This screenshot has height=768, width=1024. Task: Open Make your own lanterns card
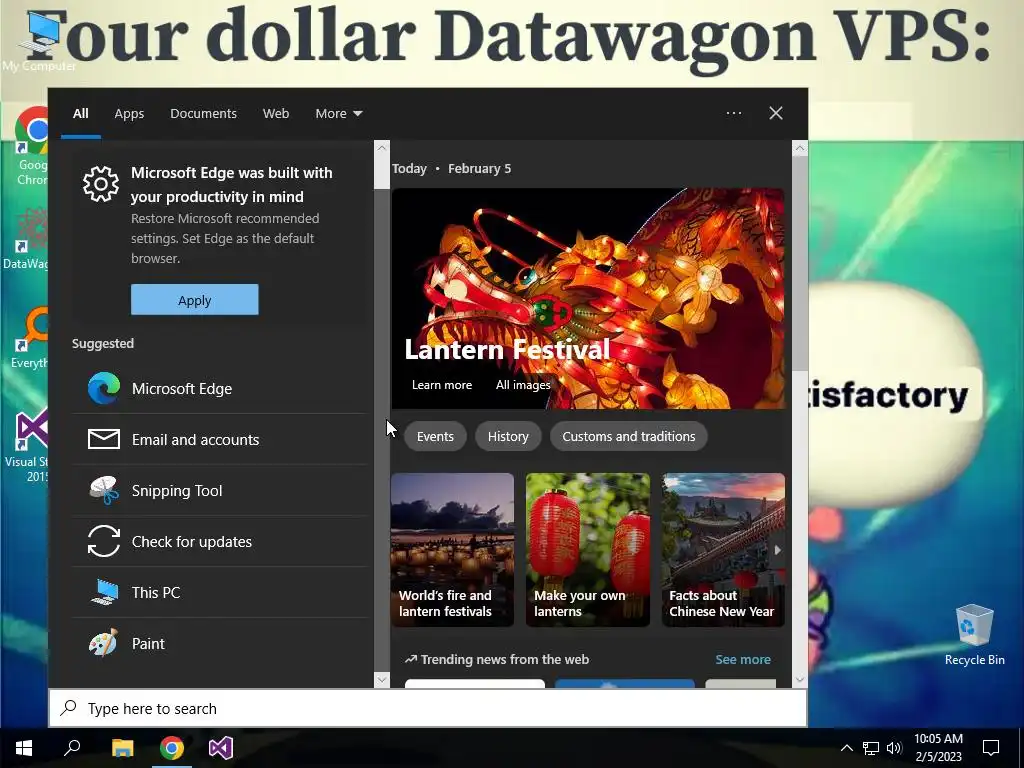588,550
